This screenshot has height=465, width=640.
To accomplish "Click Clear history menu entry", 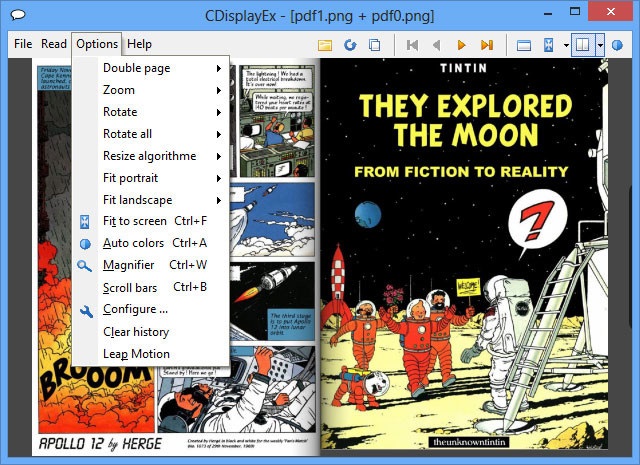I will 136,331.
